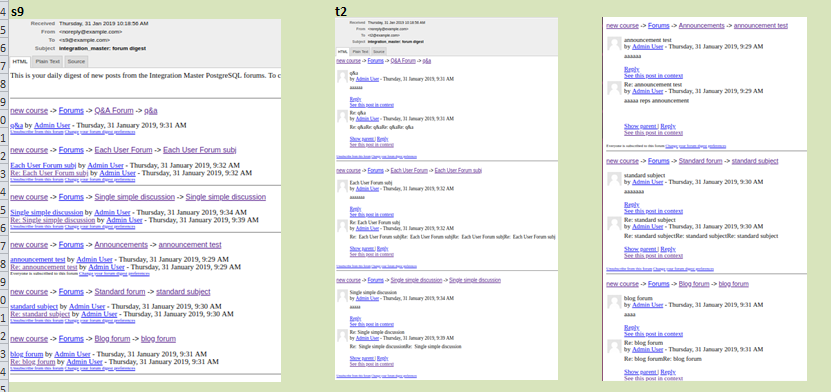Open 'Re: Each User Forum subj' in s9

point(49,173)
